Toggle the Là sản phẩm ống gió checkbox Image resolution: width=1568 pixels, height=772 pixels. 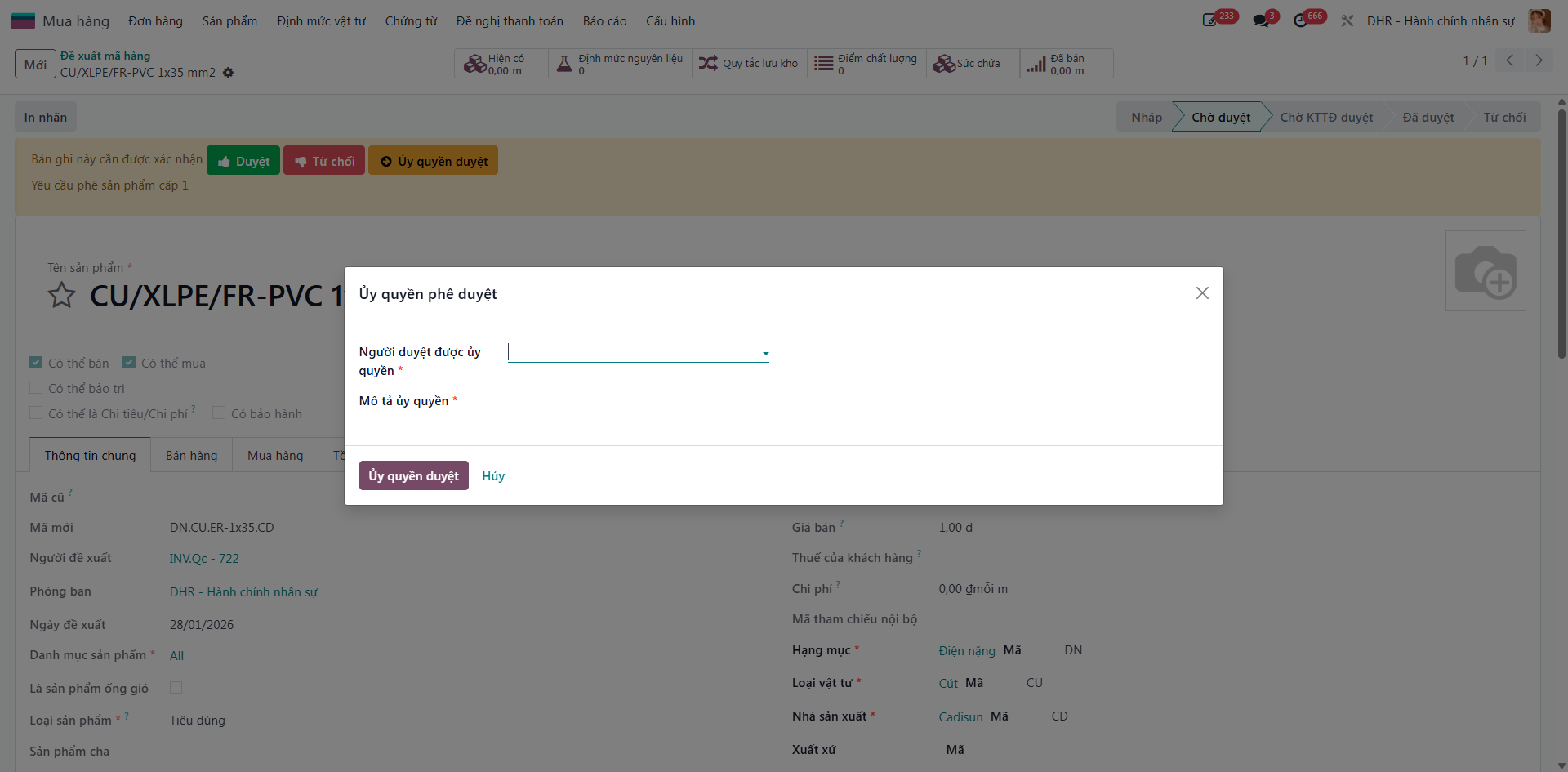[x=176, y=688]
